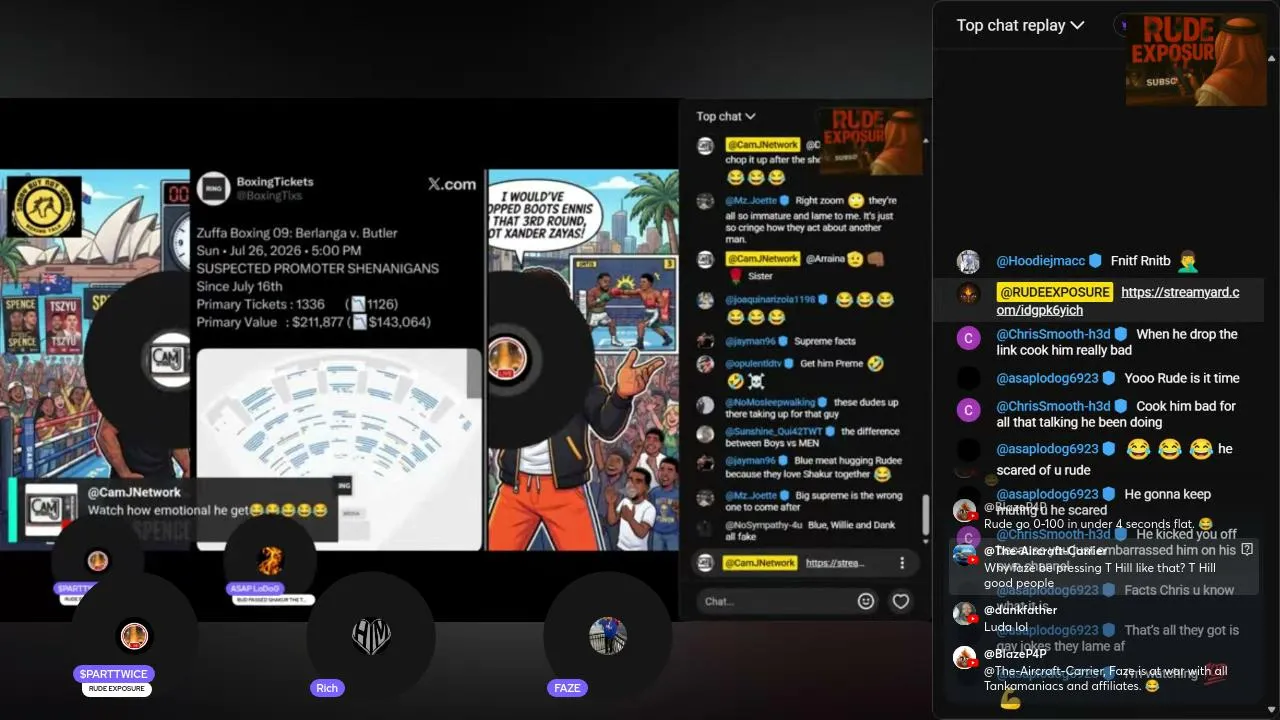The image size is (1280, 720).
Task: Click BlazeP4P's avatar beside the Tankamaniacs message
Action: click(964, 657)
